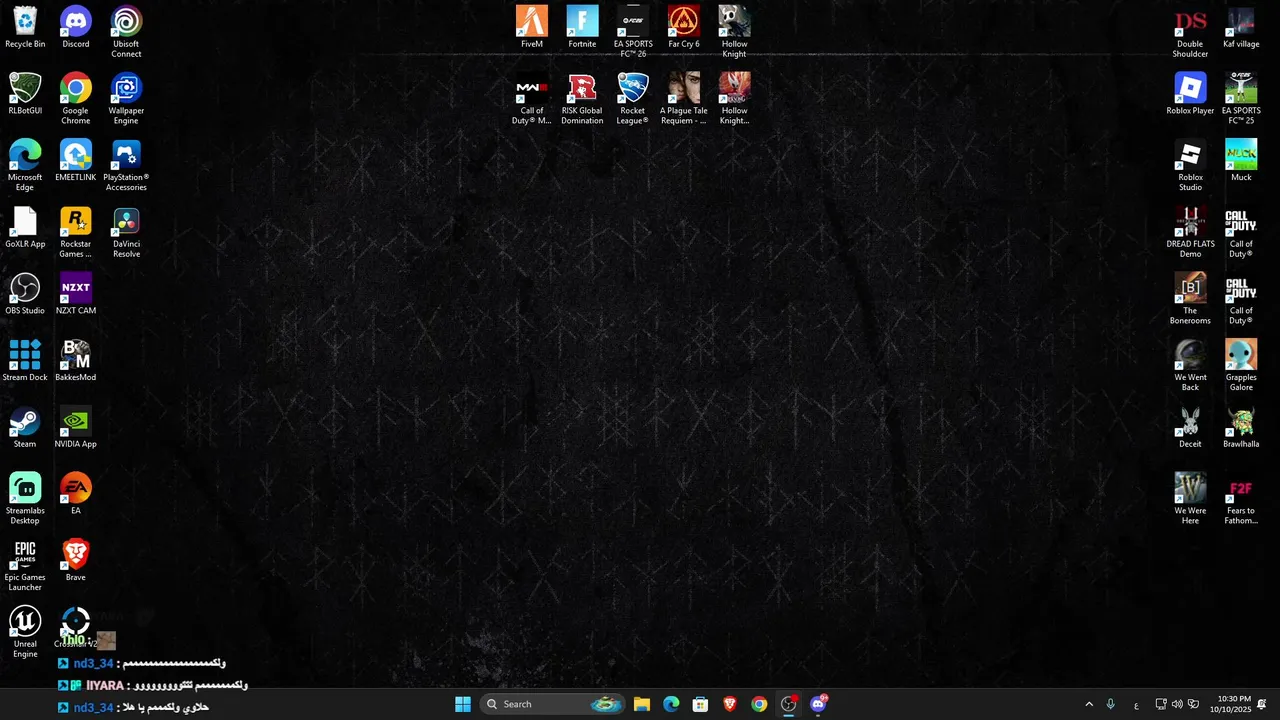This screenshot has height=720, width=1280.
Task: Open The Bonerooms desktop shortcut
Action: tap(1190, 299)
